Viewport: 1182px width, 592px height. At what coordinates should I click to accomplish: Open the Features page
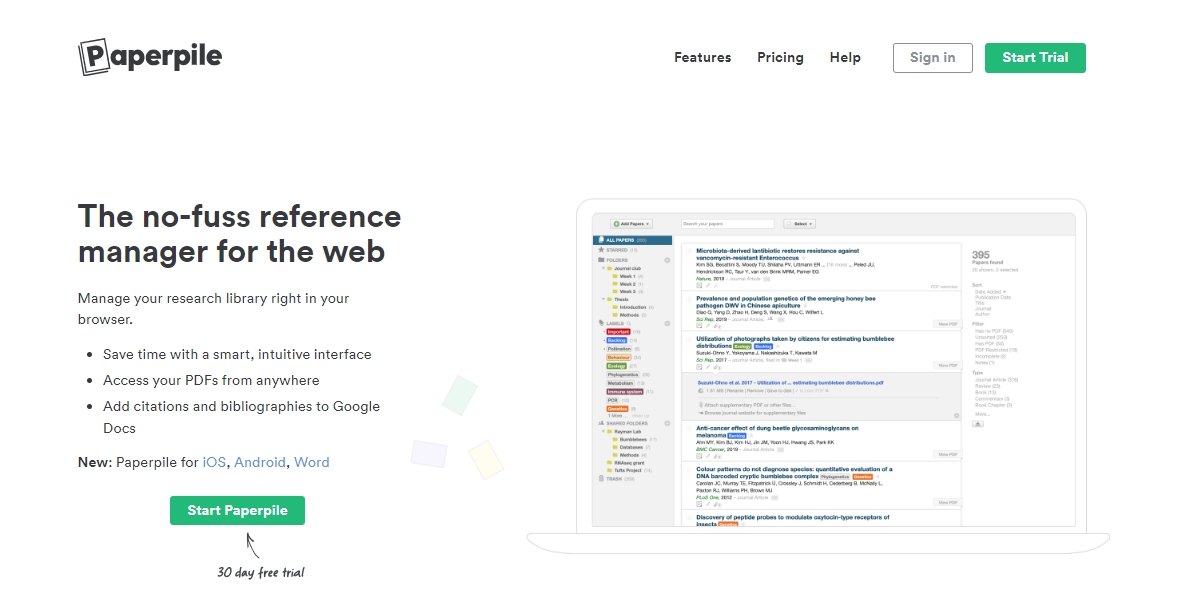[x=703, y=57]
